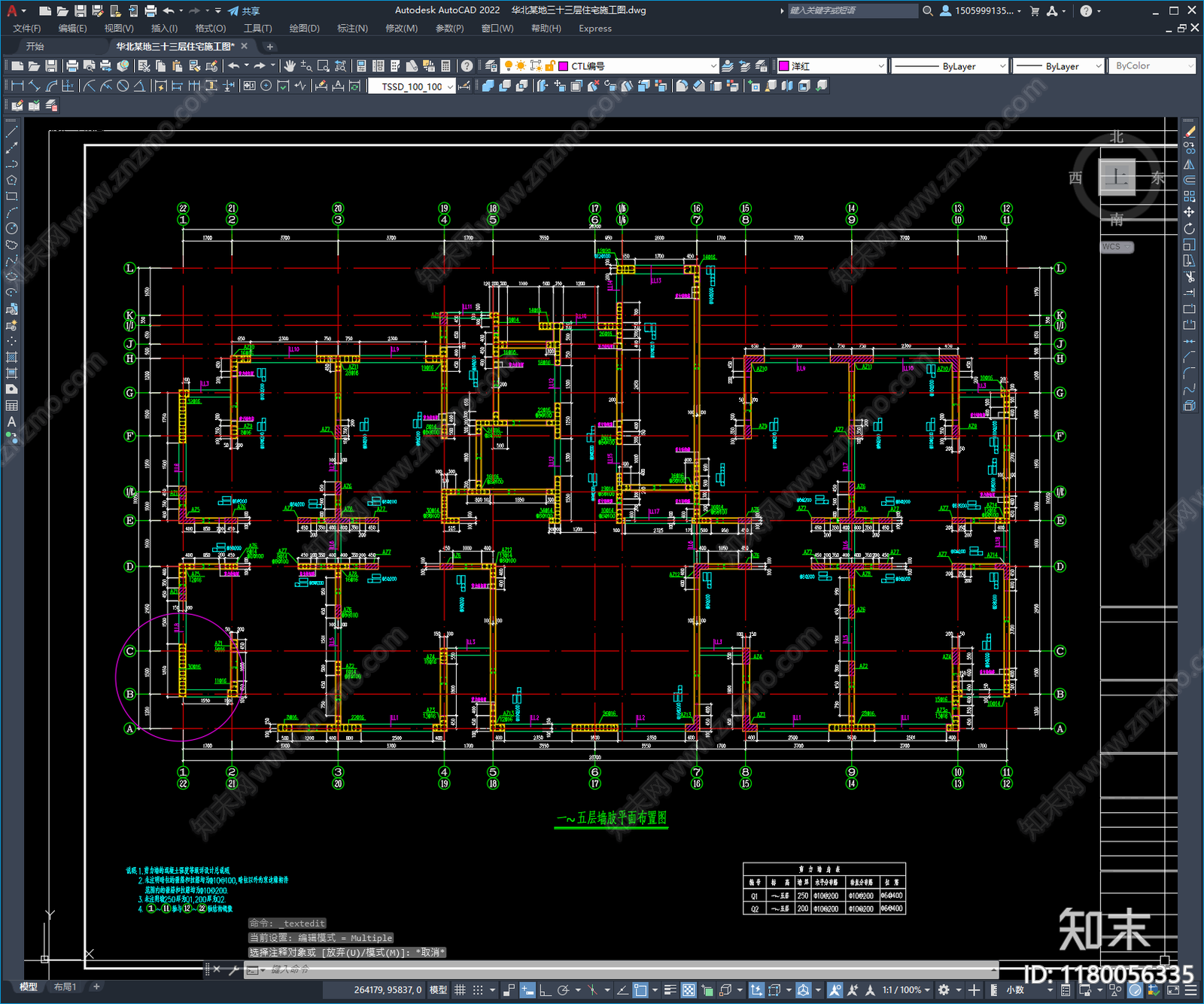
Task: Open the CTL编号 layer dropdown
Action: coord(713,66)
